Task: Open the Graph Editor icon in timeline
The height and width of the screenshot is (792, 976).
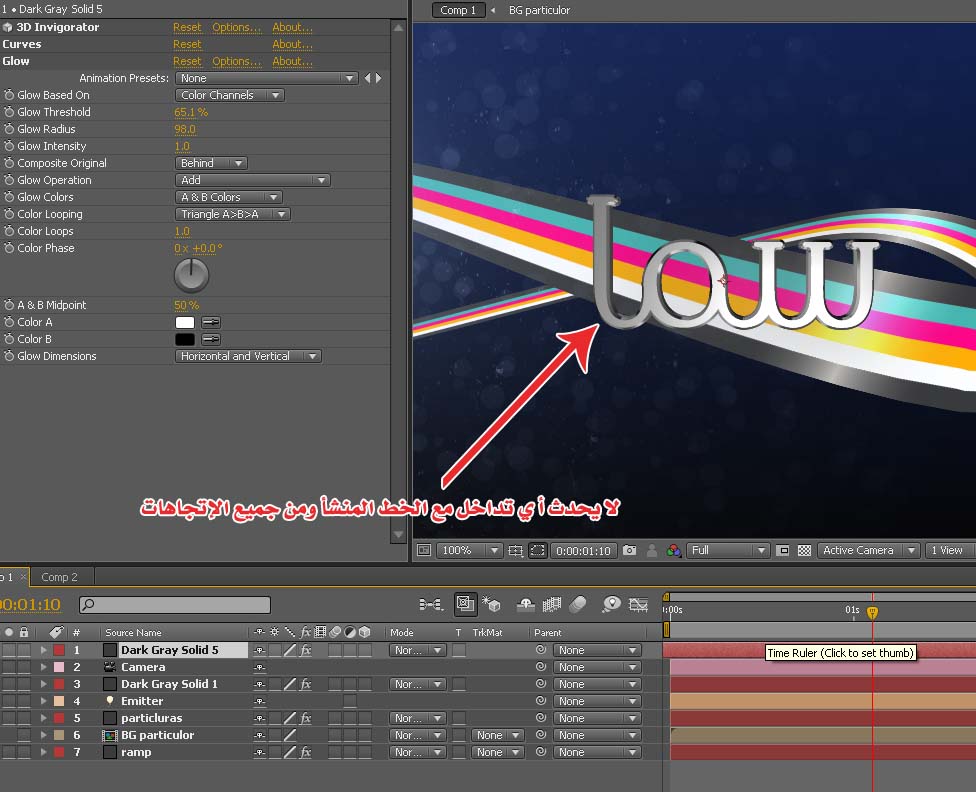Action: coord(638,604)
